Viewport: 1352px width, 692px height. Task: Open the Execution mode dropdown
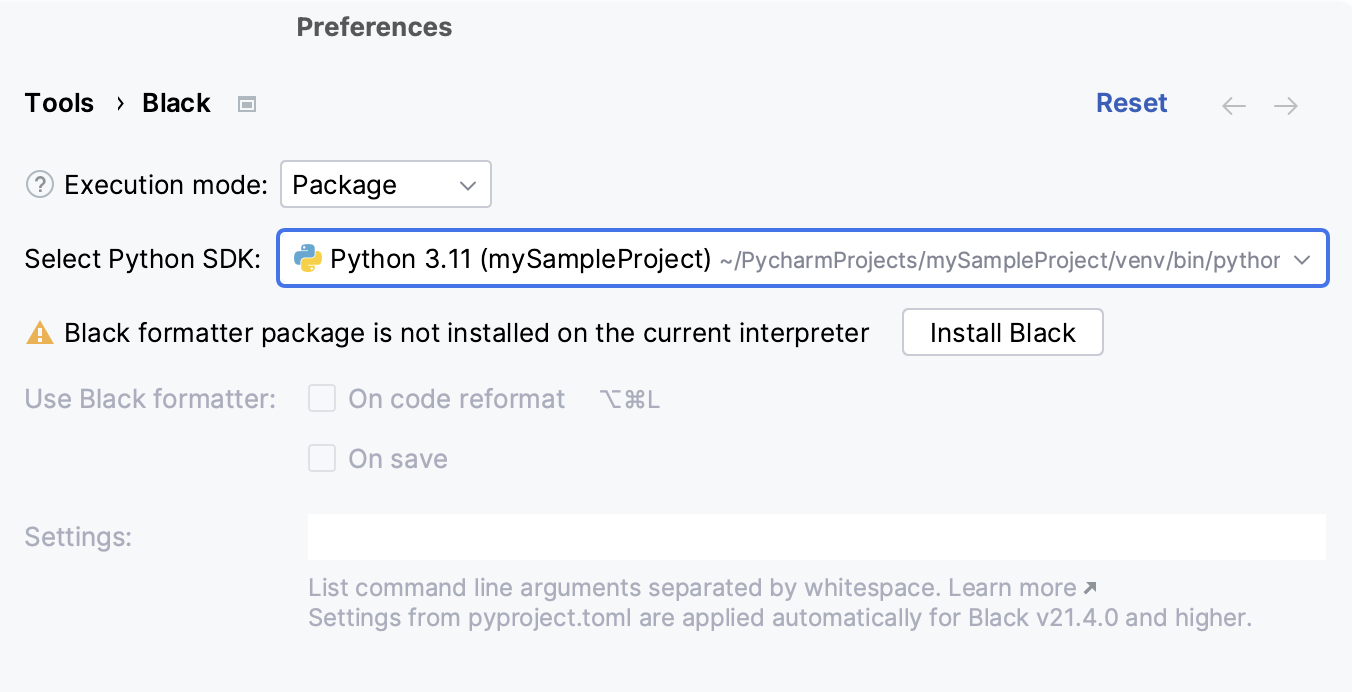tap(386, 184)
